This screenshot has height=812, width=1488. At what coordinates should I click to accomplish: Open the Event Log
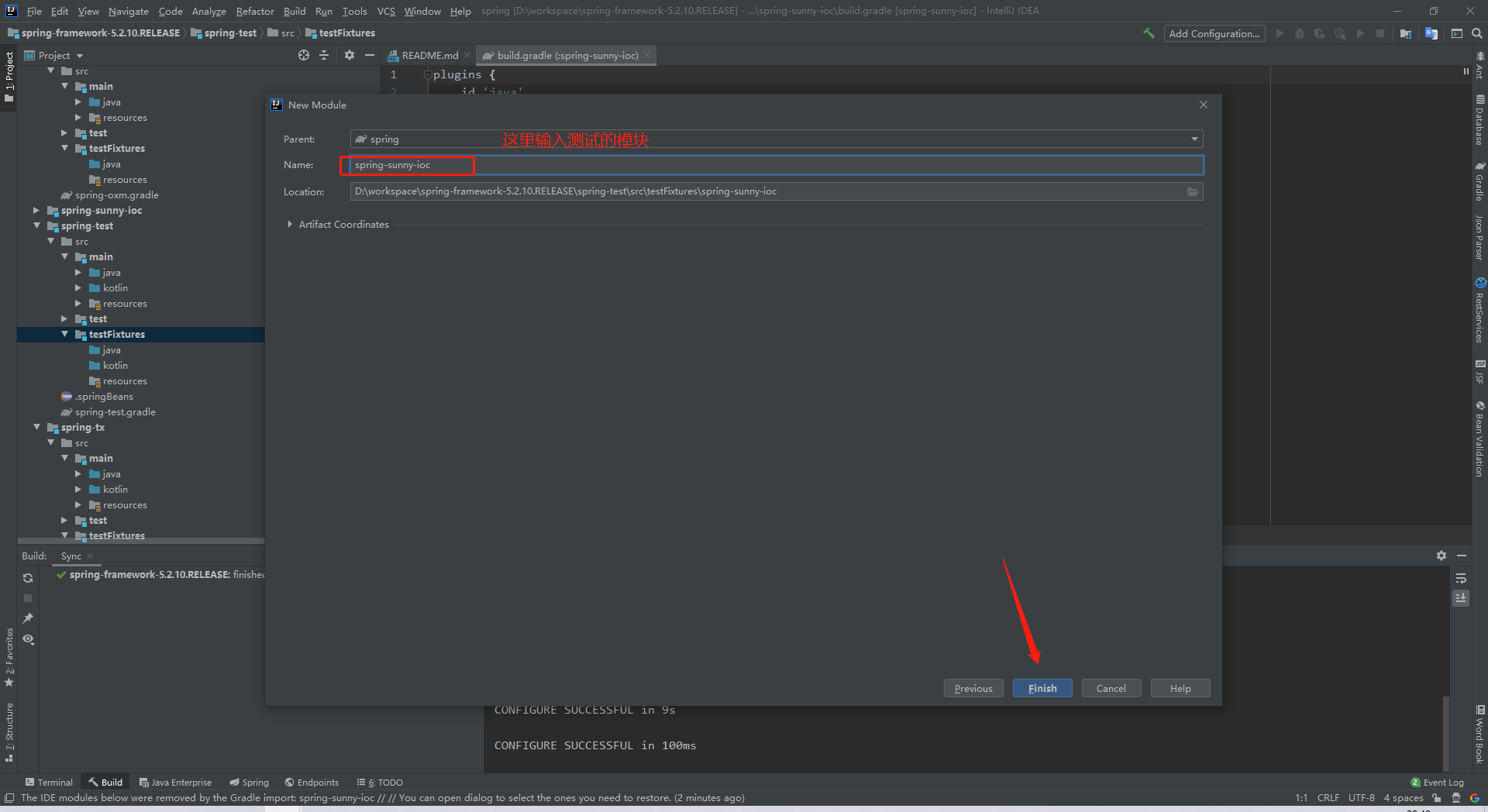coord(1437,782)
